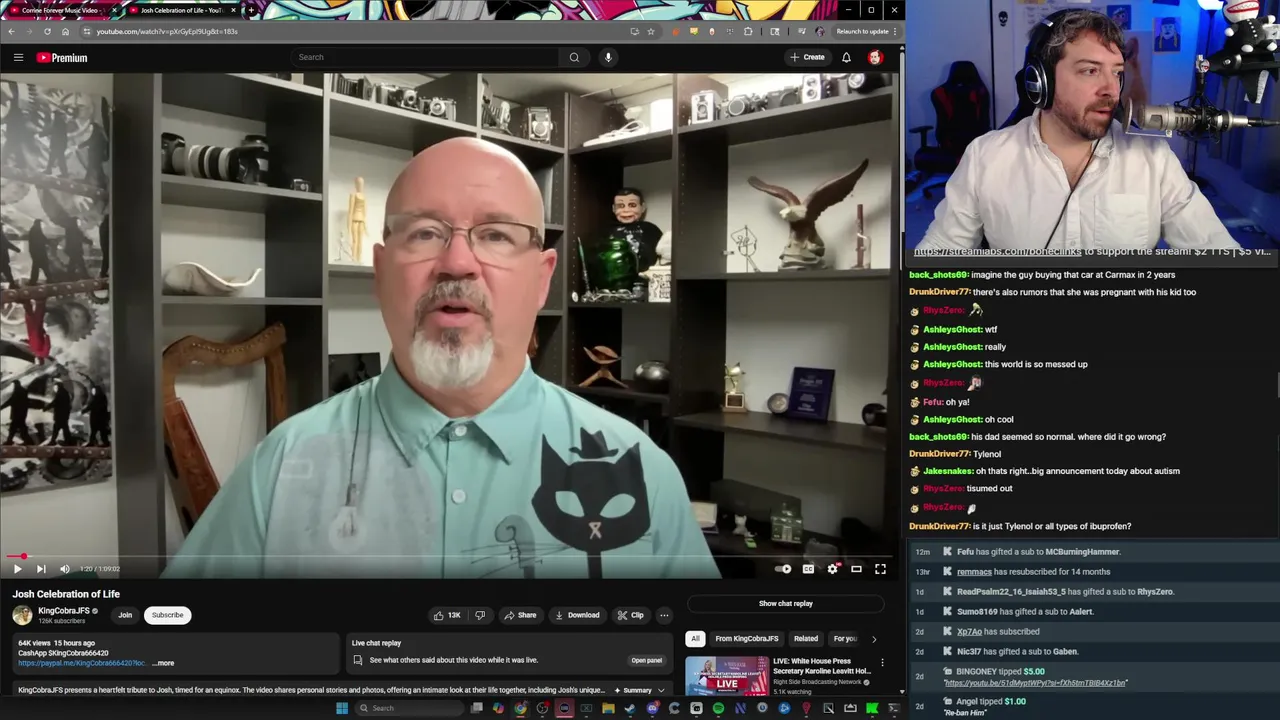1280x720 pixels.
Task: Like the video with thumbs up 13K
Action: pyautogui.click(x=447, y=615)
